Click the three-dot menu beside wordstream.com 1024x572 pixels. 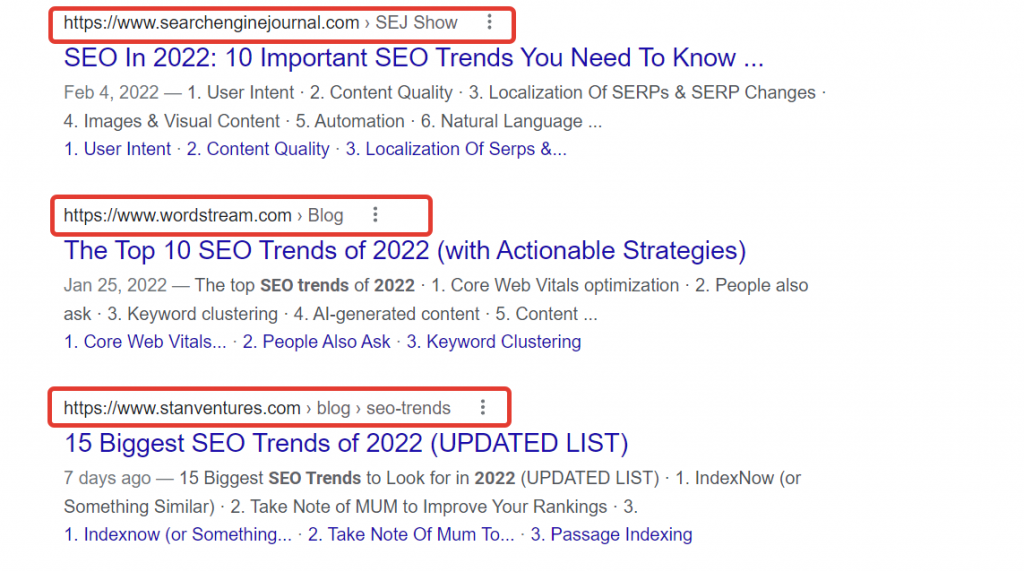375,215
